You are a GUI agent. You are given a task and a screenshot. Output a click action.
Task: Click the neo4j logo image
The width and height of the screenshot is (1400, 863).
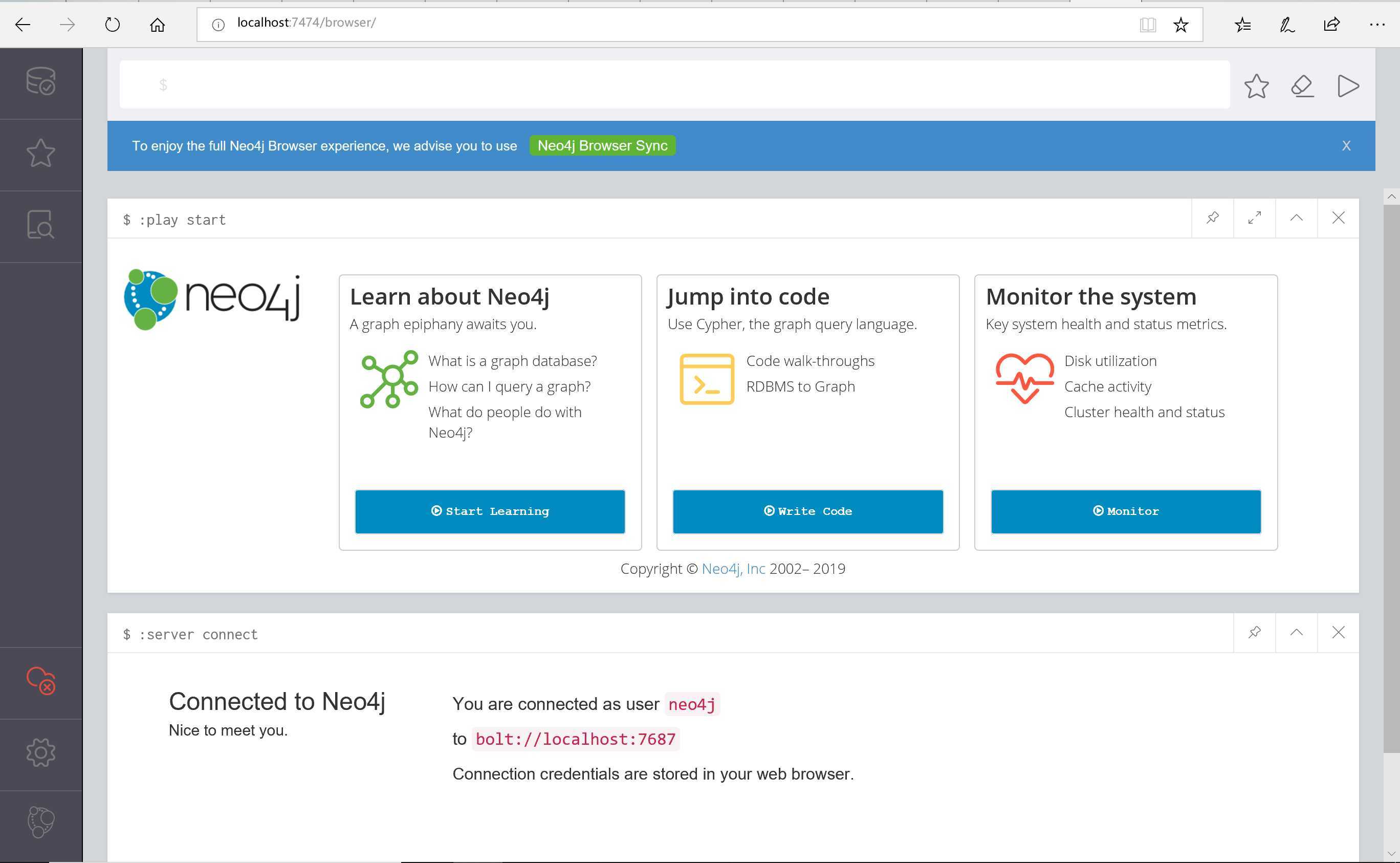(x=212, y=299)
